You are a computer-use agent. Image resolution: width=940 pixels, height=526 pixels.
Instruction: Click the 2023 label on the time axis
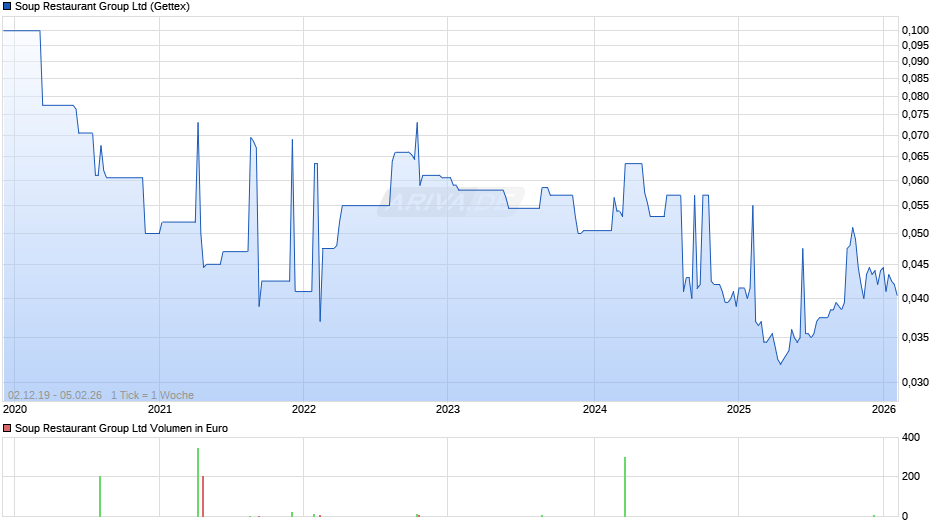click(448, 409)
